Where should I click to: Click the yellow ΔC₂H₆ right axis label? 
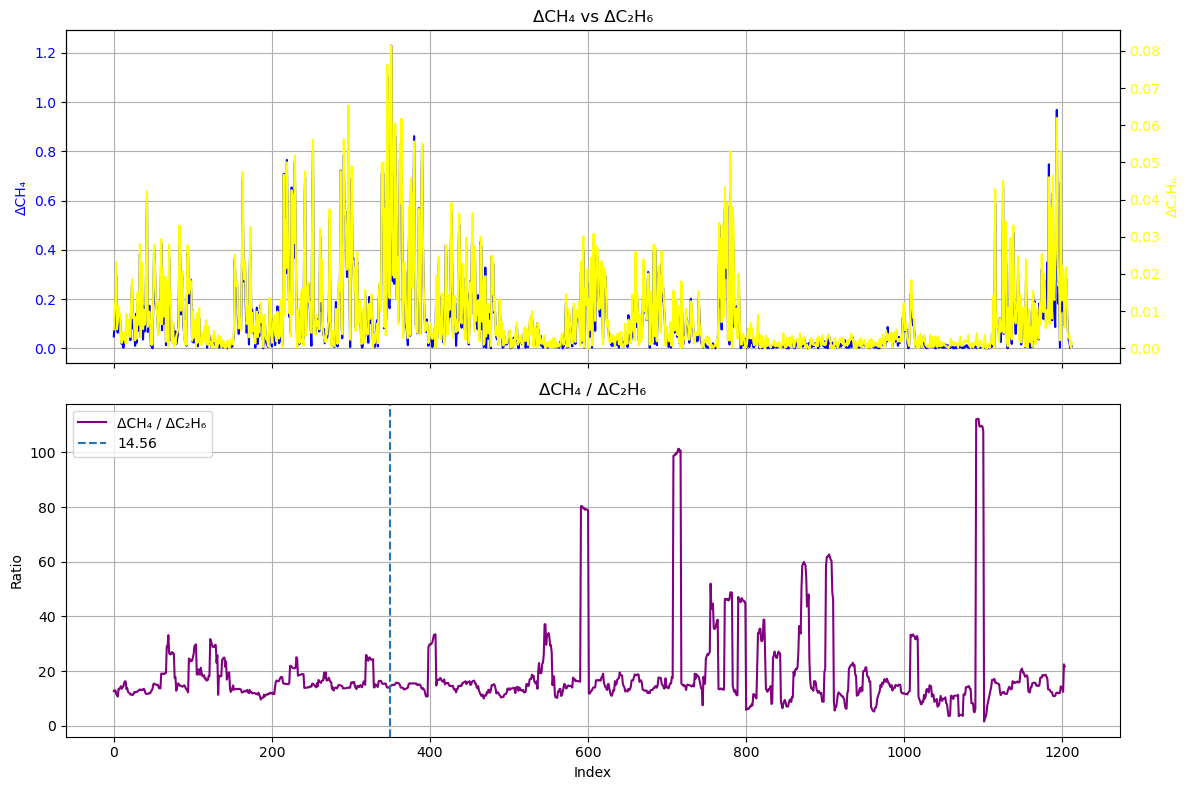(x=1172, y=197)
